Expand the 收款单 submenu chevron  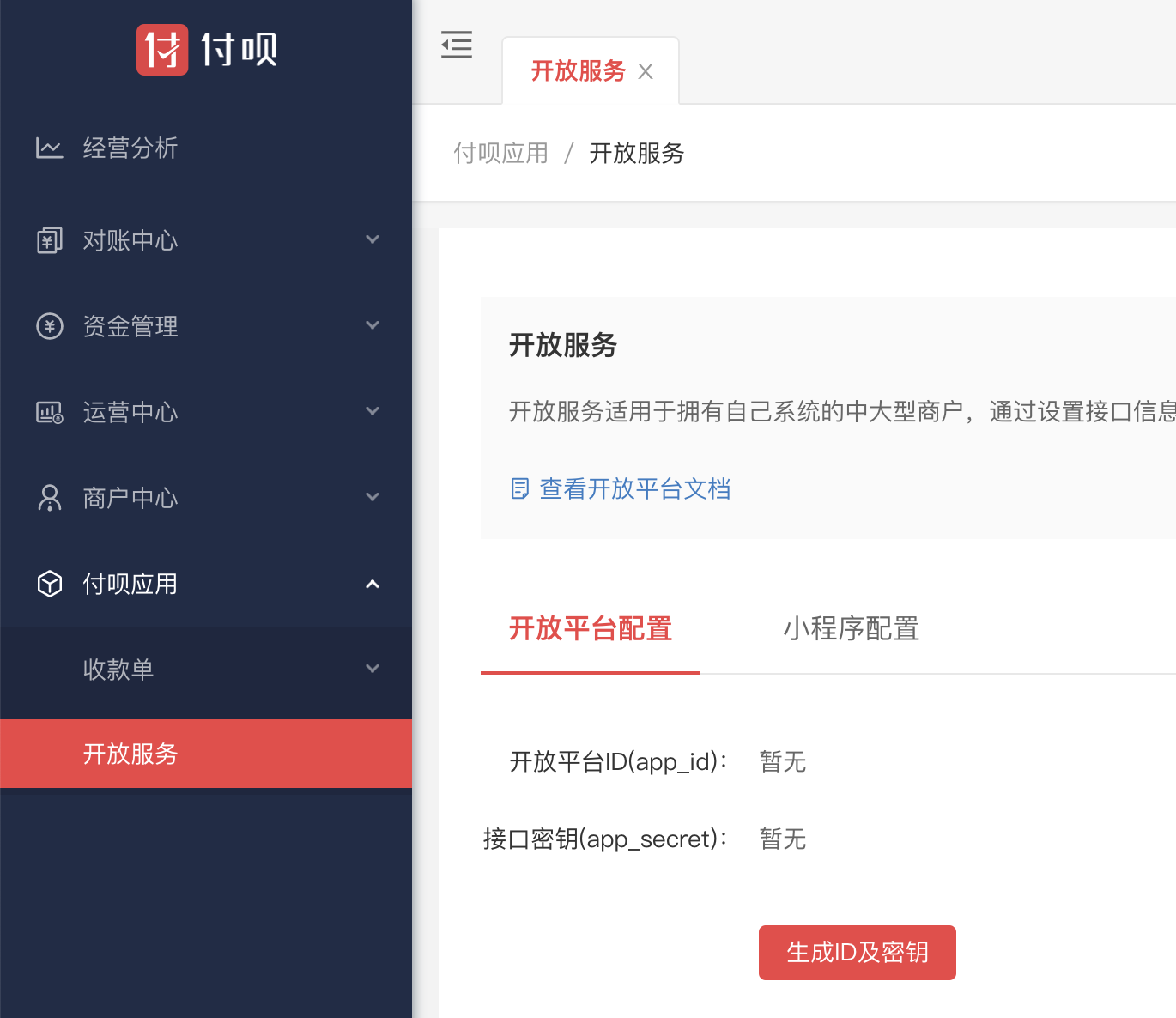pyautogui.click(x=373, y=669)
